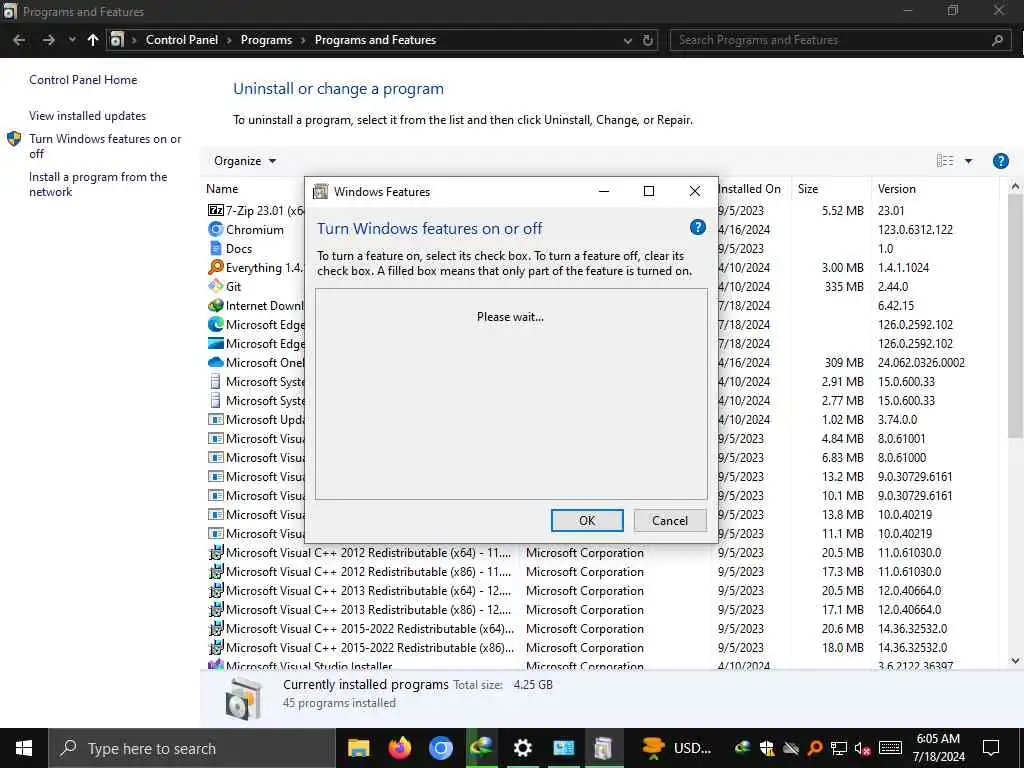Click the Windows Features help icon

[x=697, y=227]
